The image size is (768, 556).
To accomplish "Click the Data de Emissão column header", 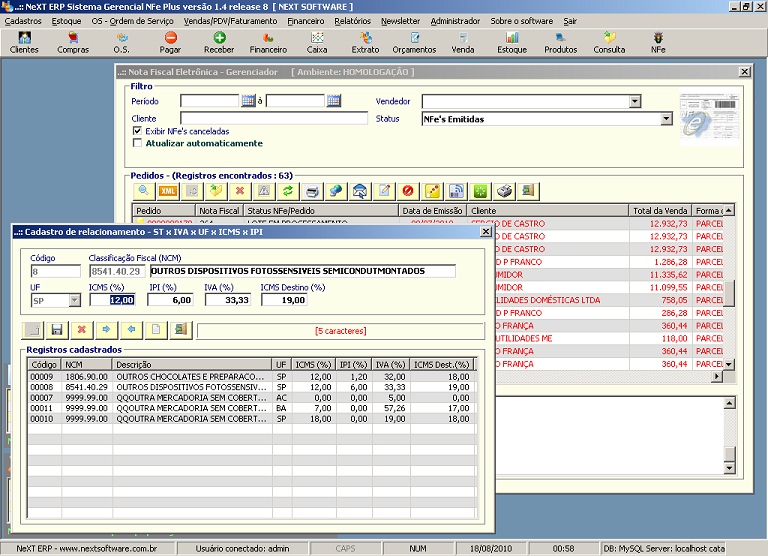I will [432, 211].
